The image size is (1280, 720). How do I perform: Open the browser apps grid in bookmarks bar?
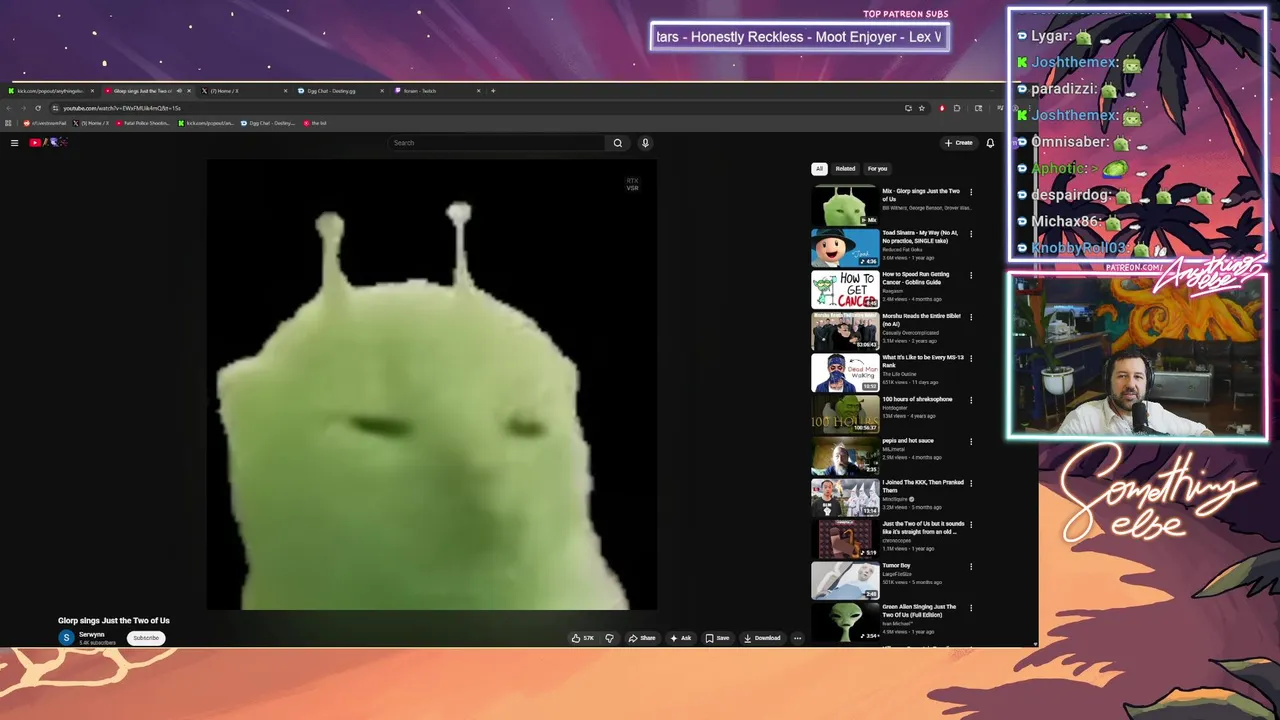click(10, 123)
